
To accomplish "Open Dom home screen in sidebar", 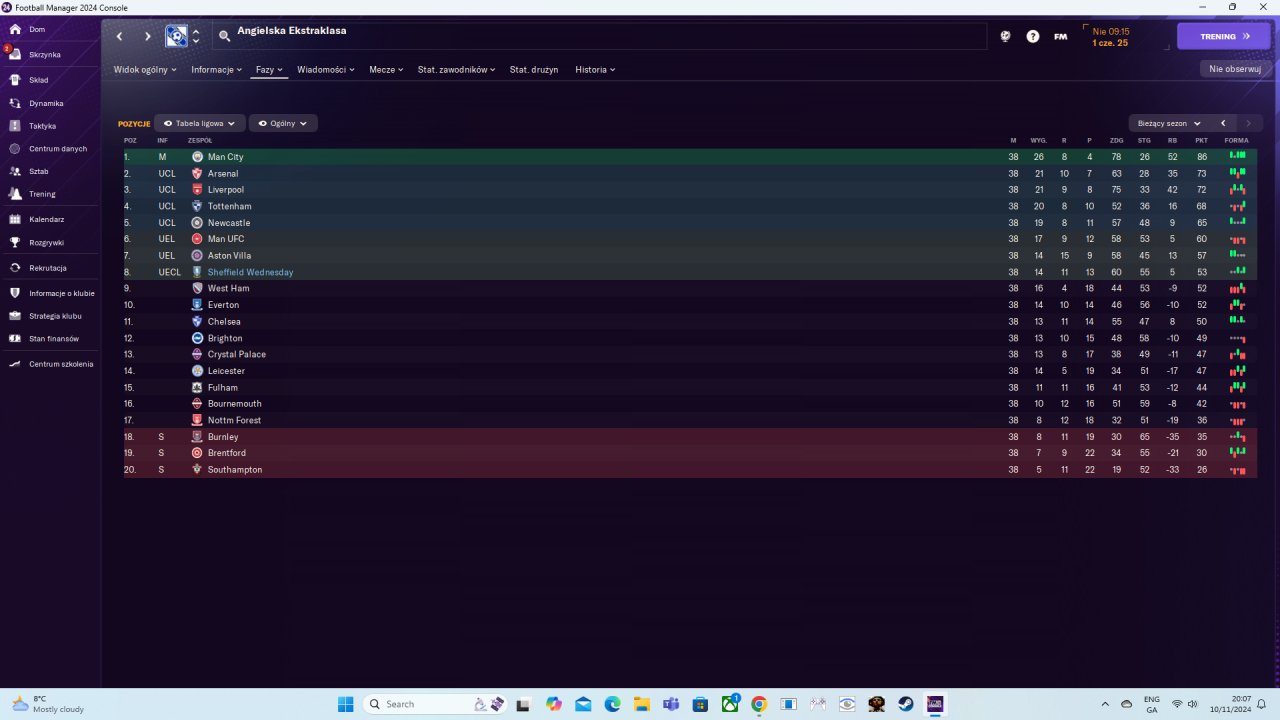I will pyautogui.click(x=36, y=30).
